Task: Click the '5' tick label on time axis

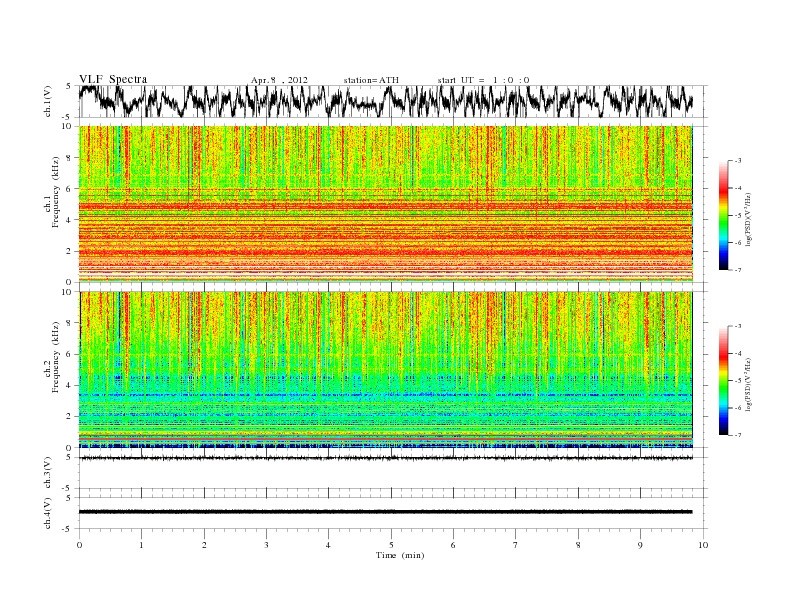Action: [391, 545]
